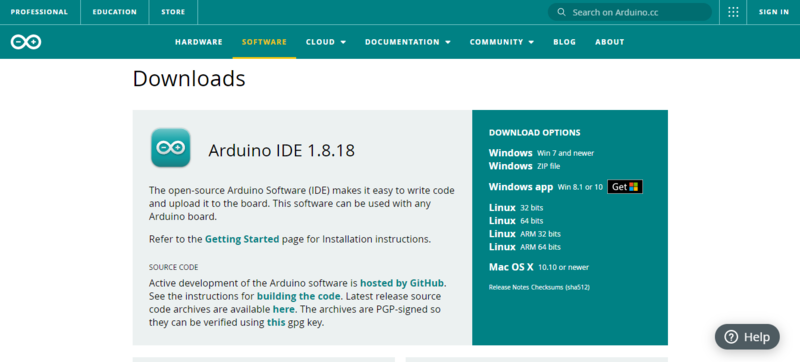Open the About page
The height and width of the screenshot is (362, 800).
coord(610,42)
